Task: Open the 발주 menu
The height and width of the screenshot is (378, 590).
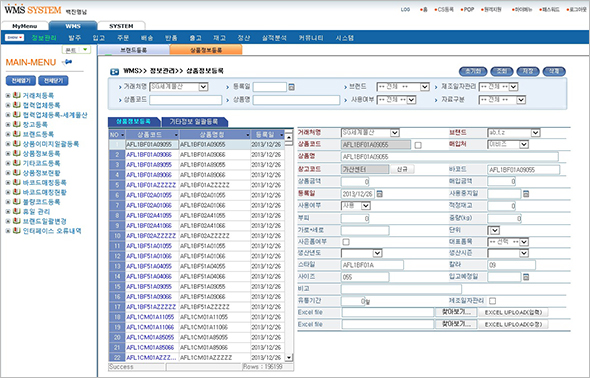Action: click(x=75, y=38)
